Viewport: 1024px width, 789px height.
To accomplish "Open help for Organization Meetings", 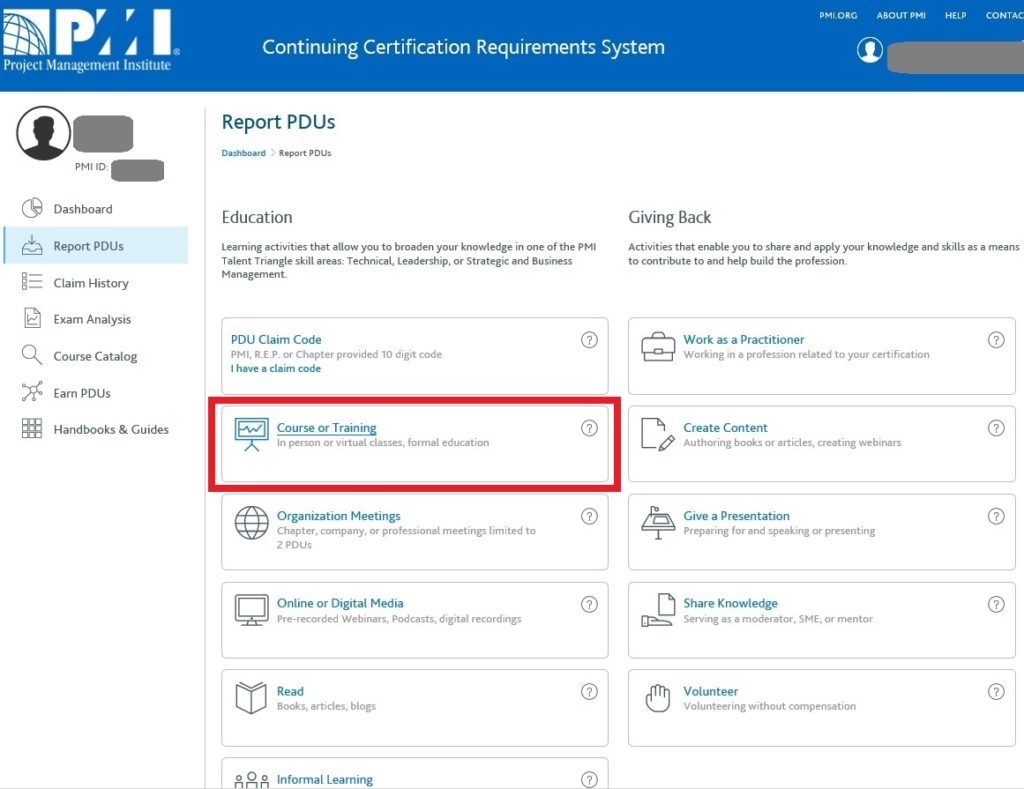I will coord(589,516).
